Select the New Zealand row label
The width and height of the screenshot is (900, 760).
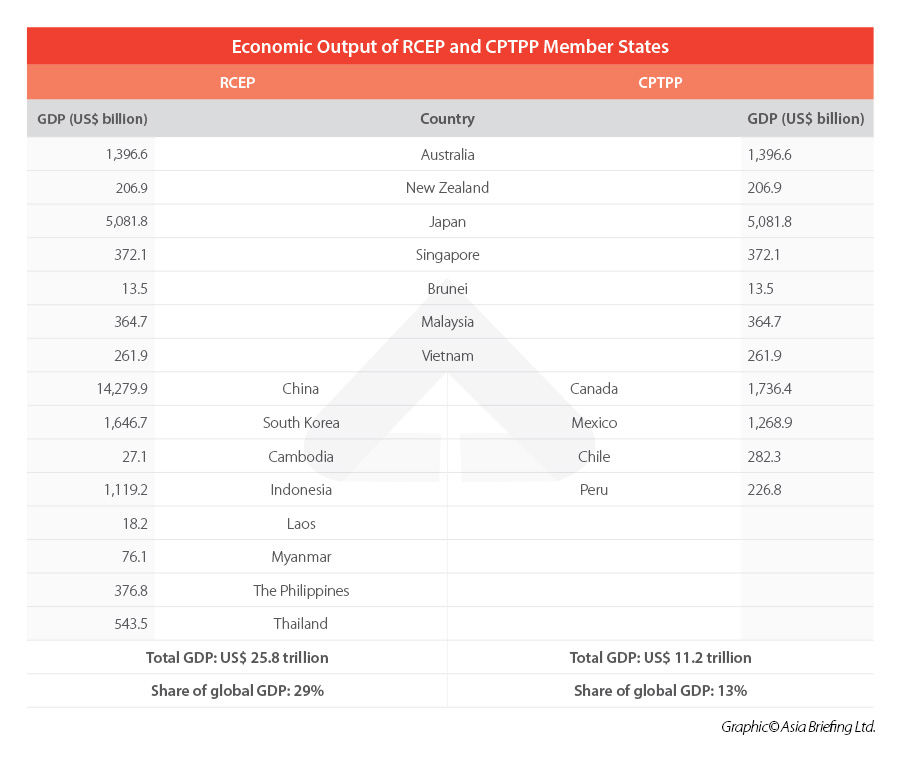point(447,188)
